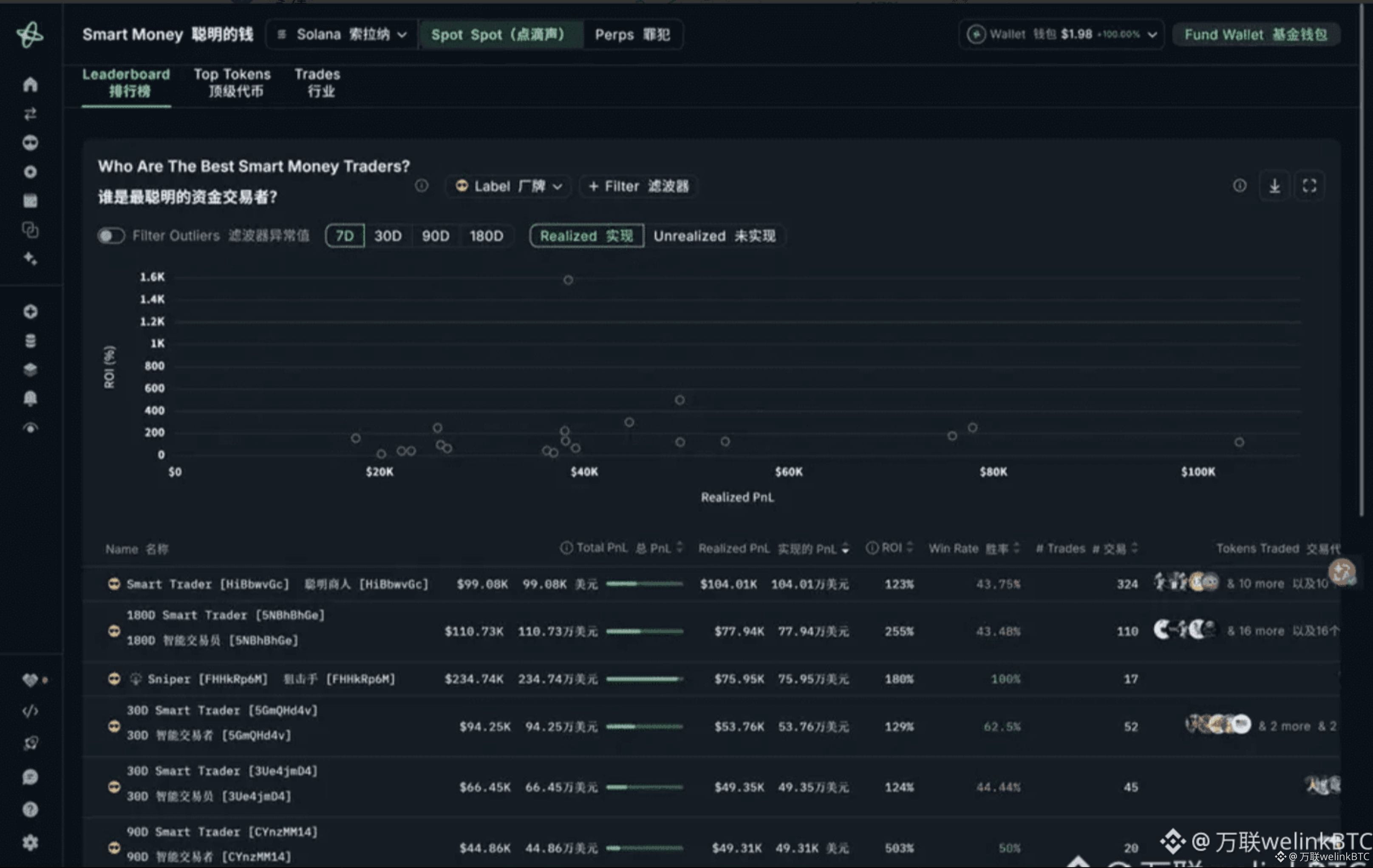Viewport: 1373px width, 868px height.
Task: Click the overlapping squares icon in sidebar
Action: [30, 230]
